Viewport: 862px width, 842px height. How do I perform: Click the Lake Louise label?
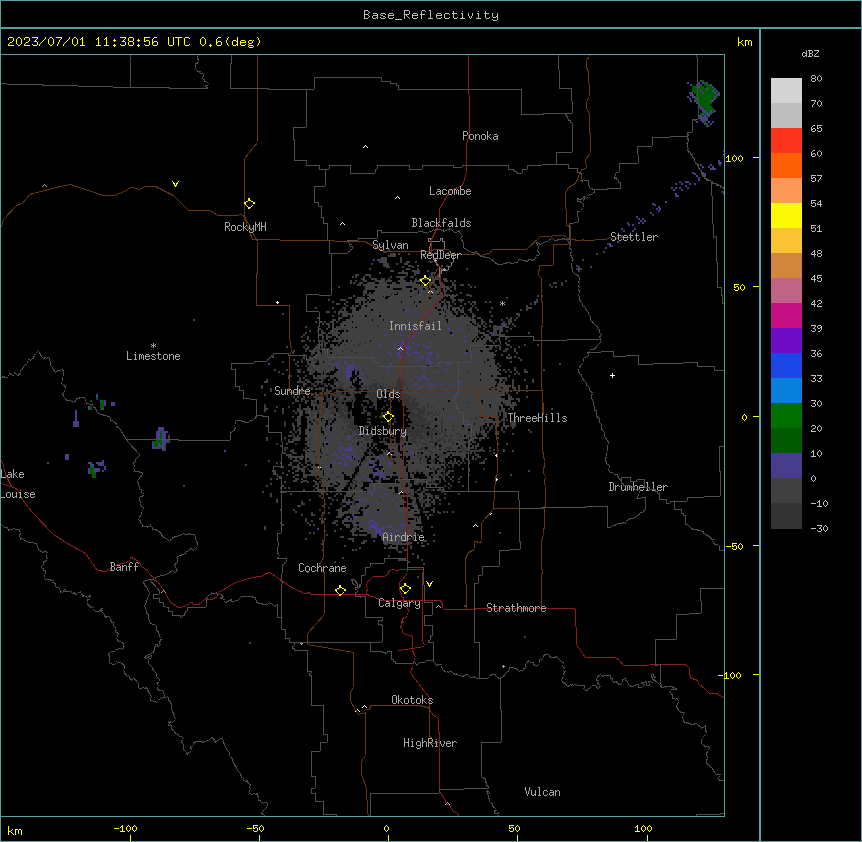(18, 484)
